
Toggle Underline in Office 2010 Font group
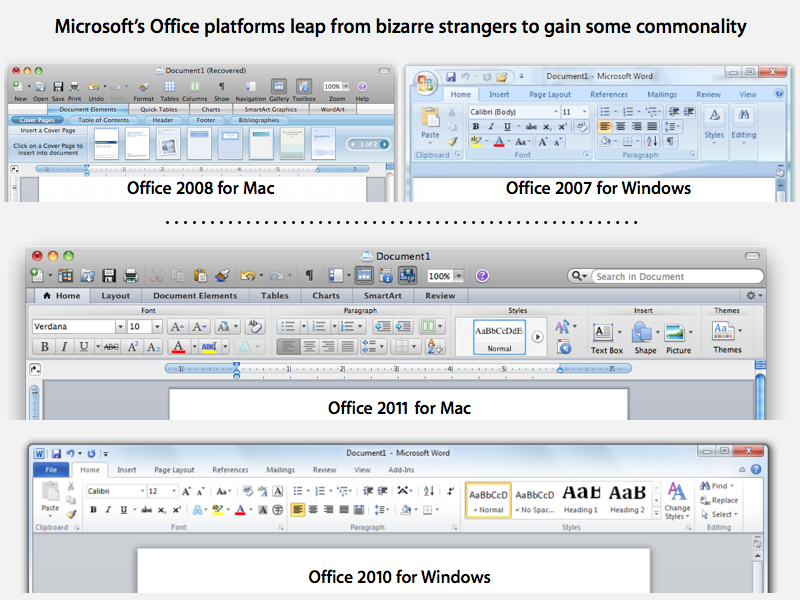click(x=123, y=510)
